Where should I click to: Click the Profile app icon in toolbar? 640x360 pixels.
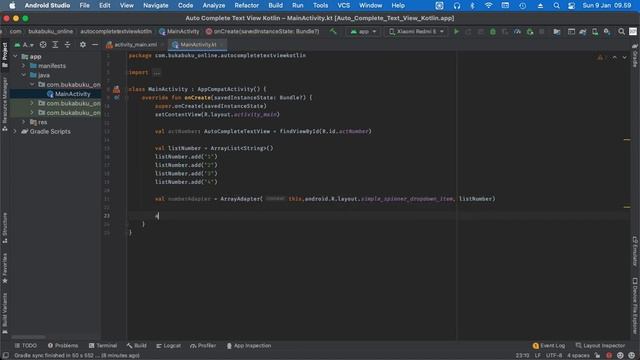(517, 31)
